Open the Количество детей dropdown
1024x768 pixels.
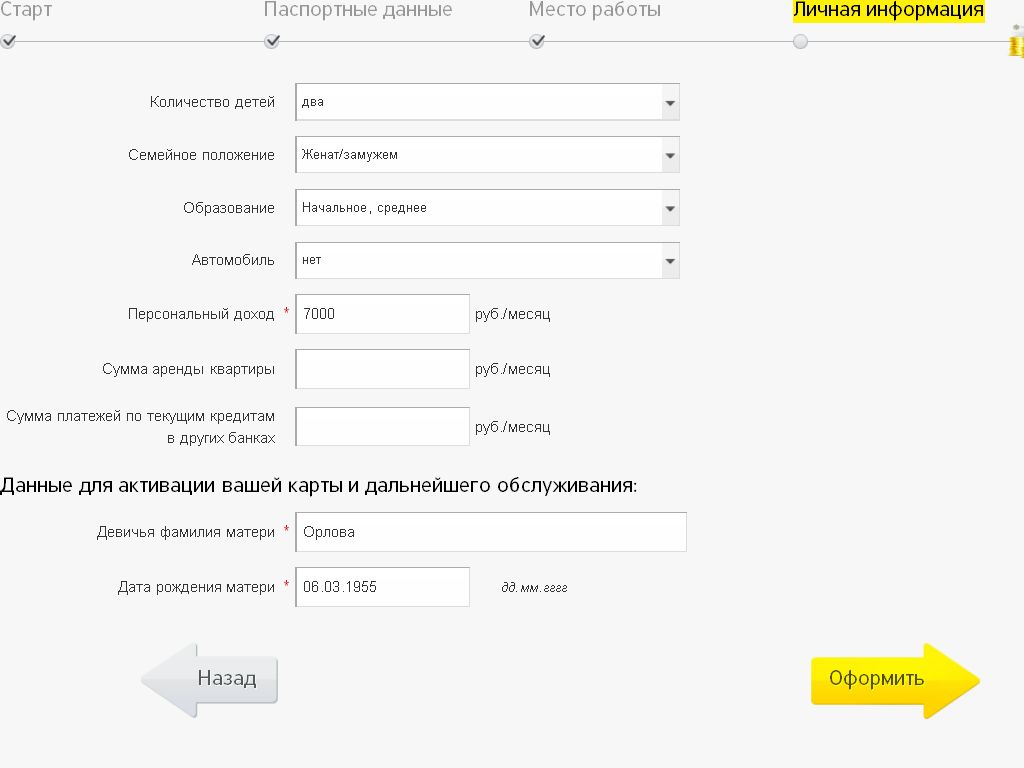pos(487,102)
